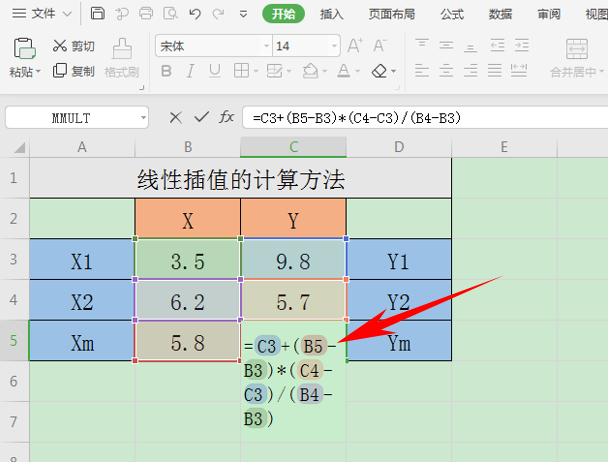The height and width of the screenshot is (464, 608).
Task: Click the distributed alignment icon
Action: [x=519, y=71]
